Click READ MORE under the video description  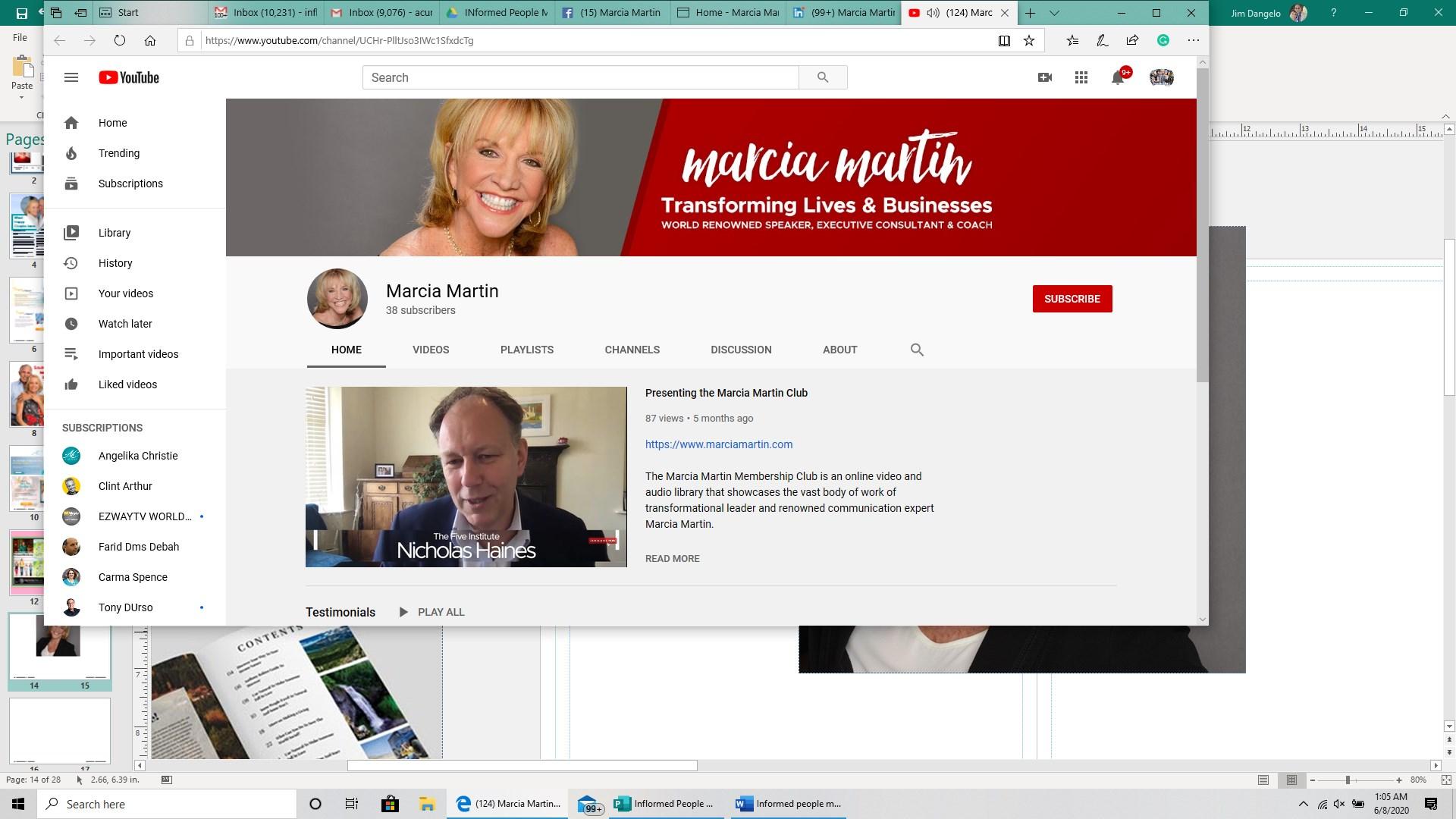coord(673,558)
